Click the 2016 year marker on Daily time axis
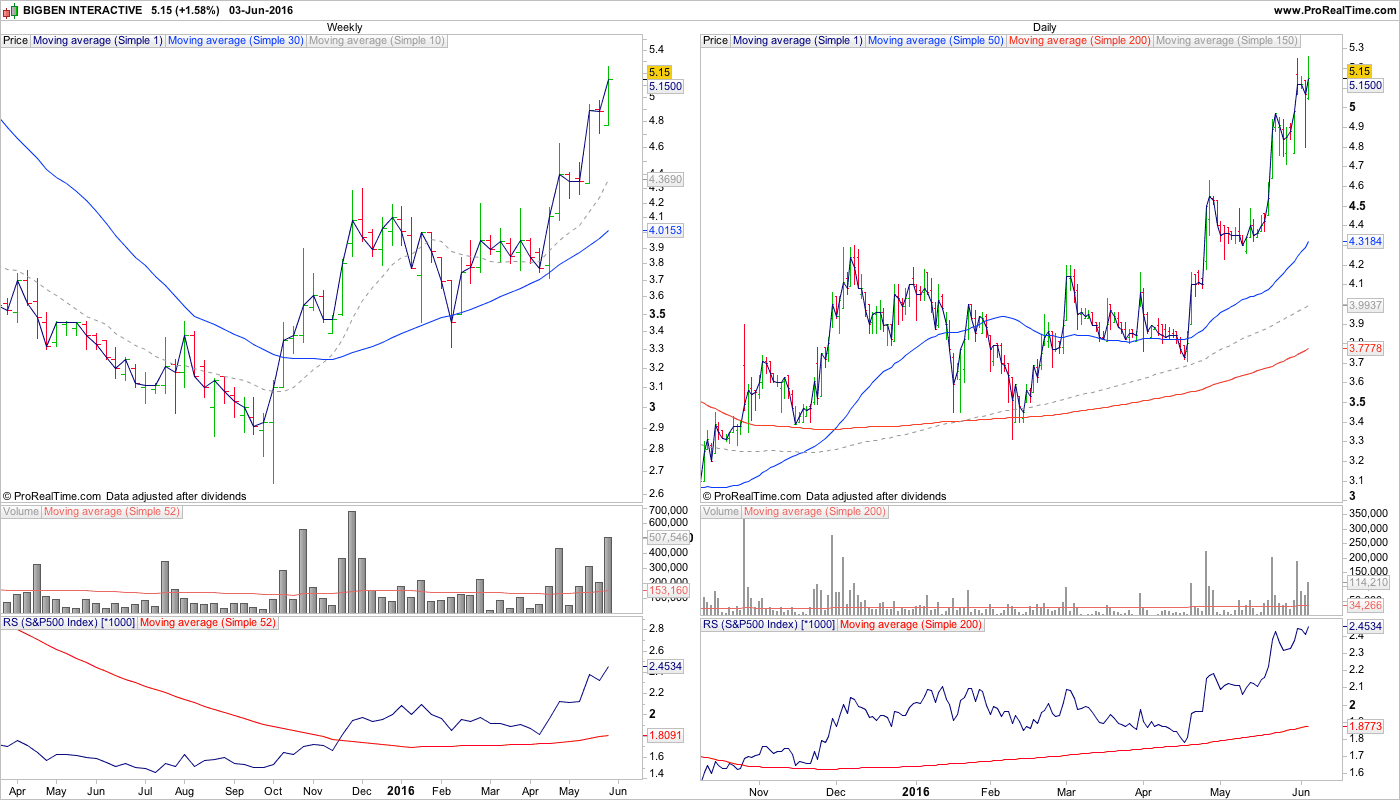The height and width of the screenshot is (800, 1400). (x=914, y=791)
